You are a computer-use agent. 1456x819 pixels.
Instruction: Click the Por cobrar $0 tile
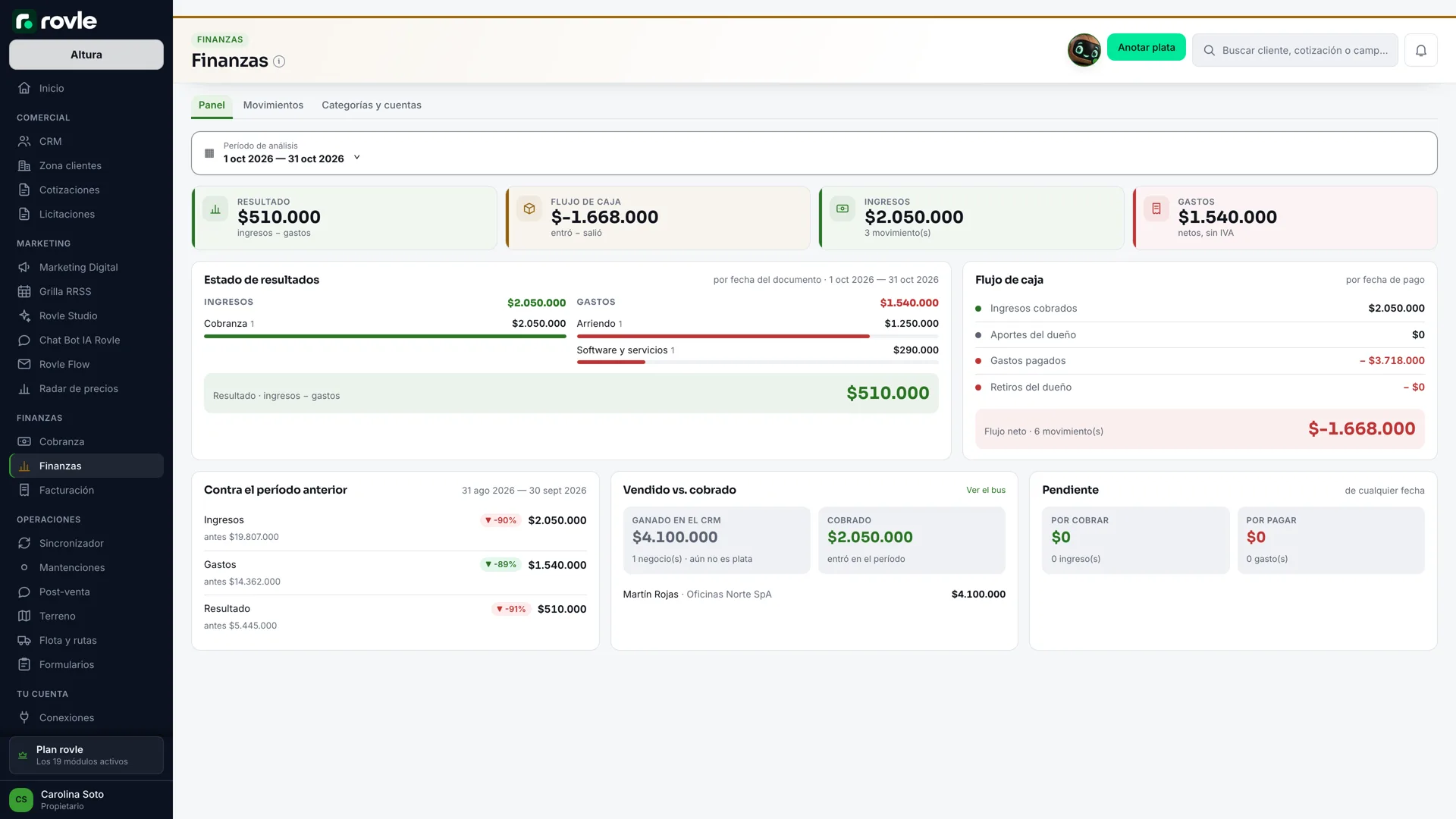click(x=1135, y=540)
